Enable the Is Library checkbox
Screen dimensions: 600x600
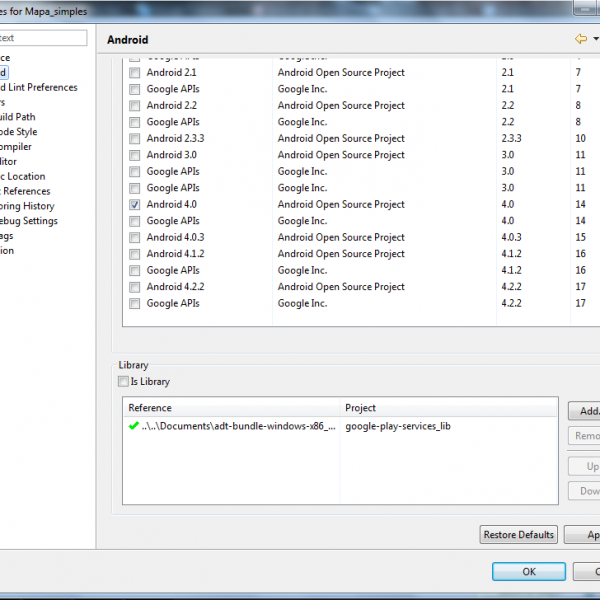pyautogui.click(x=123, y=382)
